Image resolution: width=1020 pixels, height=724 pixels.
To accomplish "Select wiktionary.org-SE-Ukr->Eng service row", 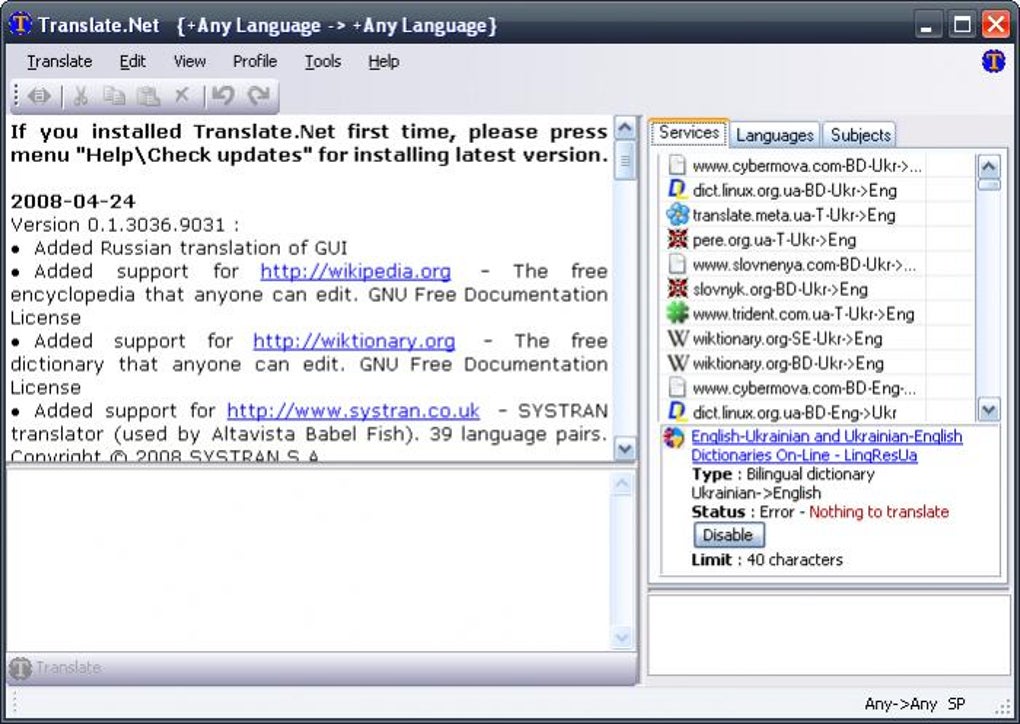I will pyautogui.click(x=818, y=339).
